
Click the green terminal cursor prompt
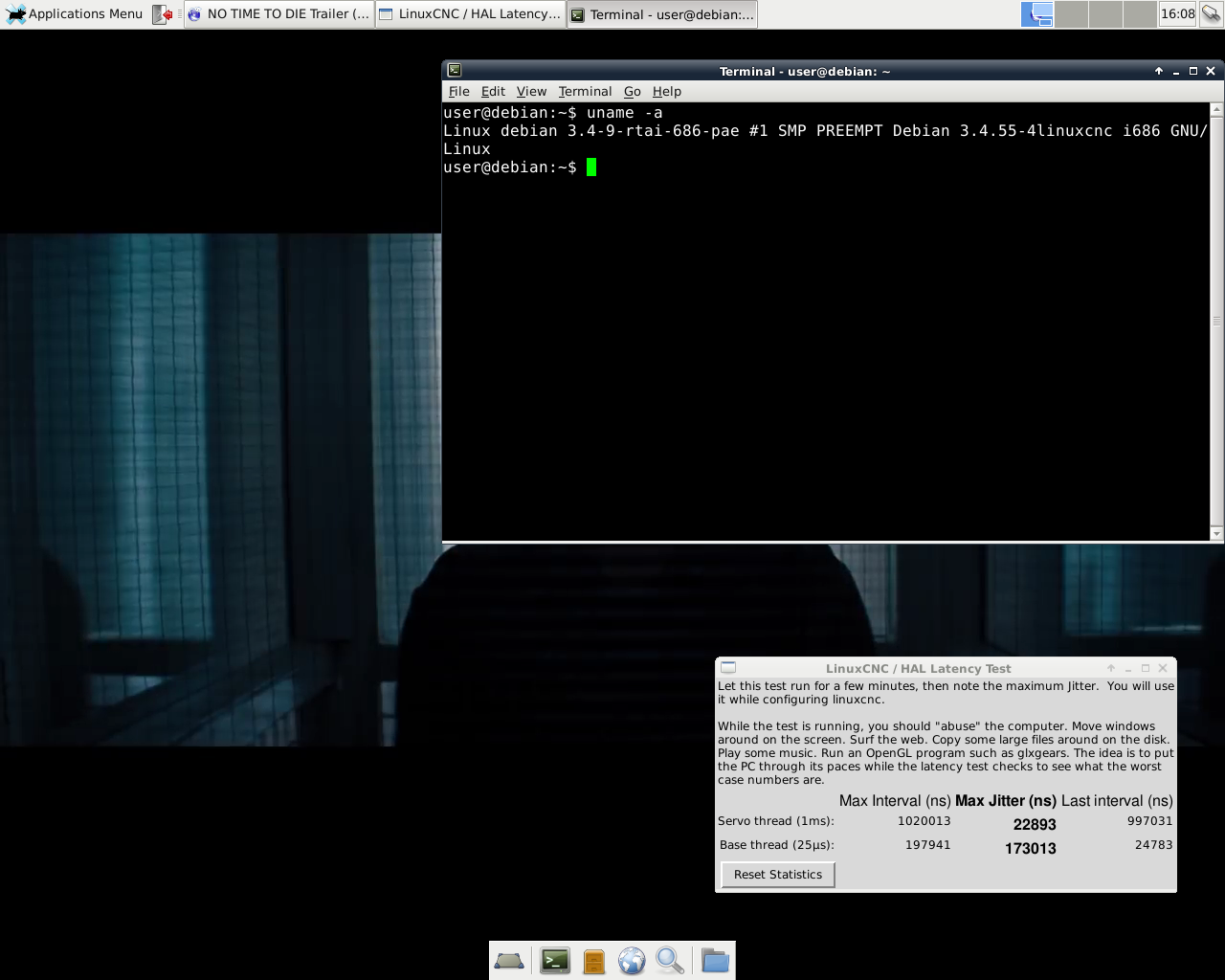pyautogui.click(x=591, y=167)
